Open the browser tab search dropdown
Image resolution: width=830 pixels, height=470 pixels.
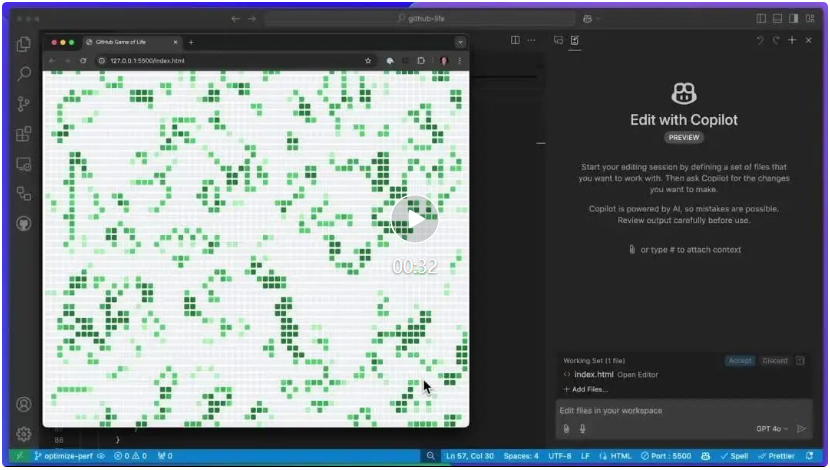pos(460,42)
